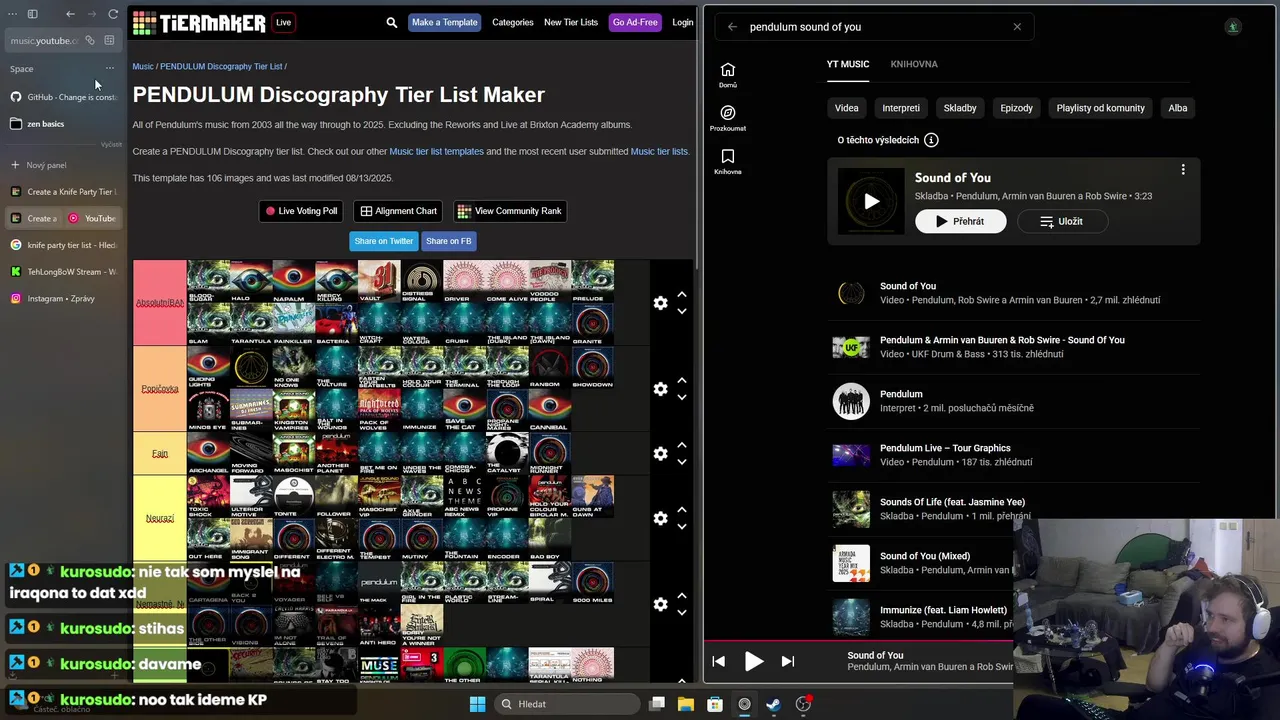Open settings gear for the Fajn tier
The width and height of the screenshot is (1280, 720).
(660, 454)
